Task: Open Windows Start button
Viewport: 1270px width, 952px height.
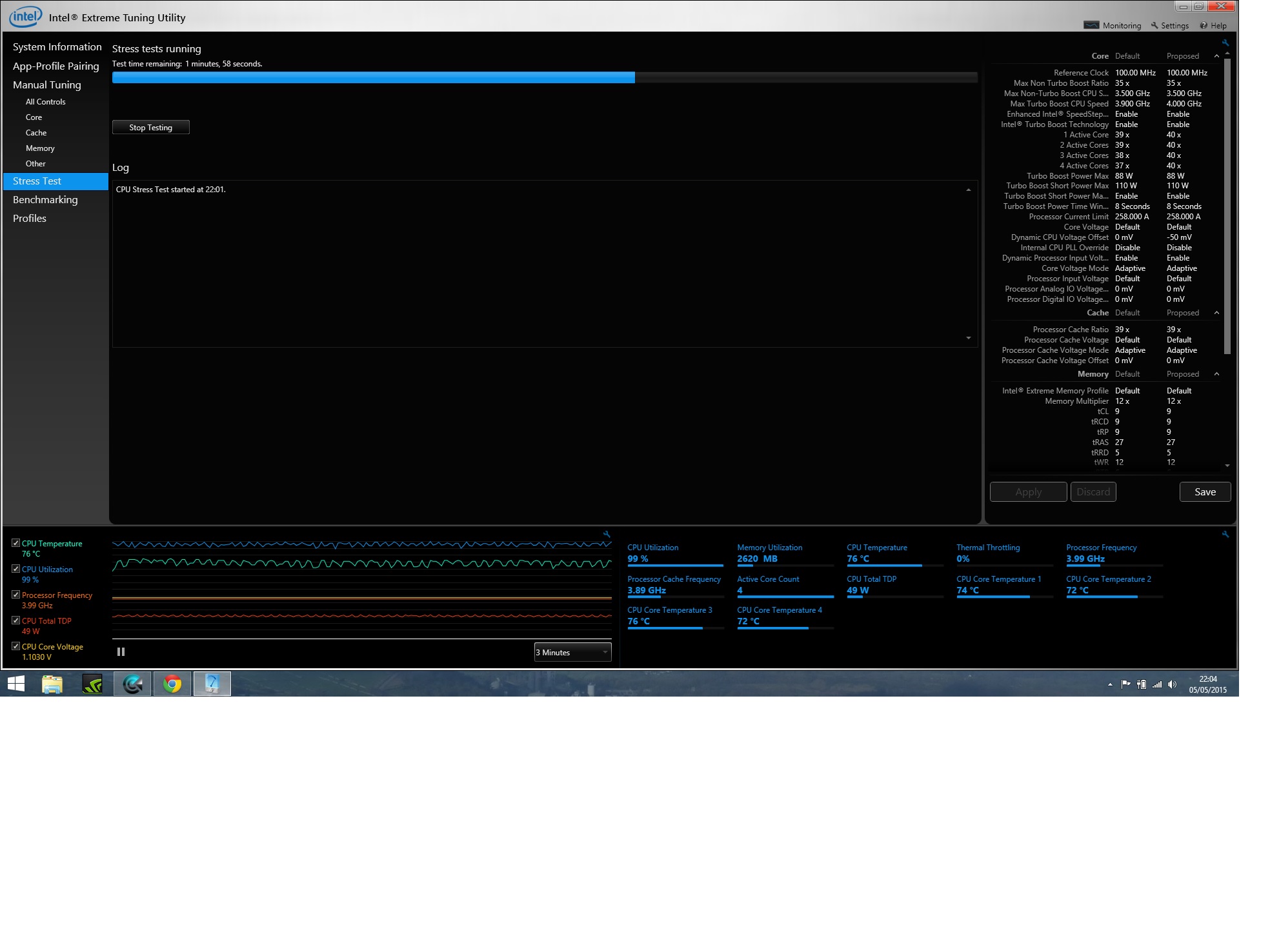Action: pyautogui.click(x=16, y=684)
